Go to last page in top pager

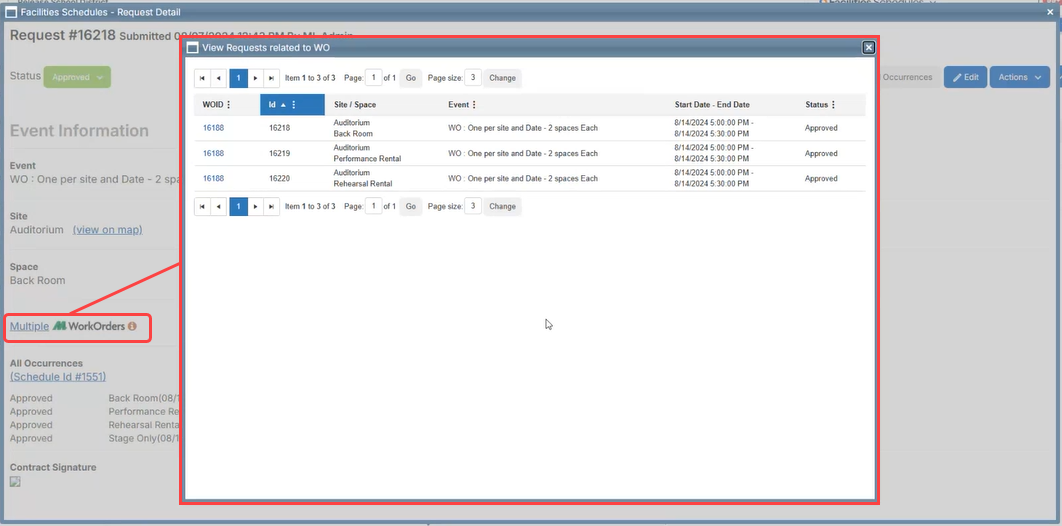pos(271,78)
